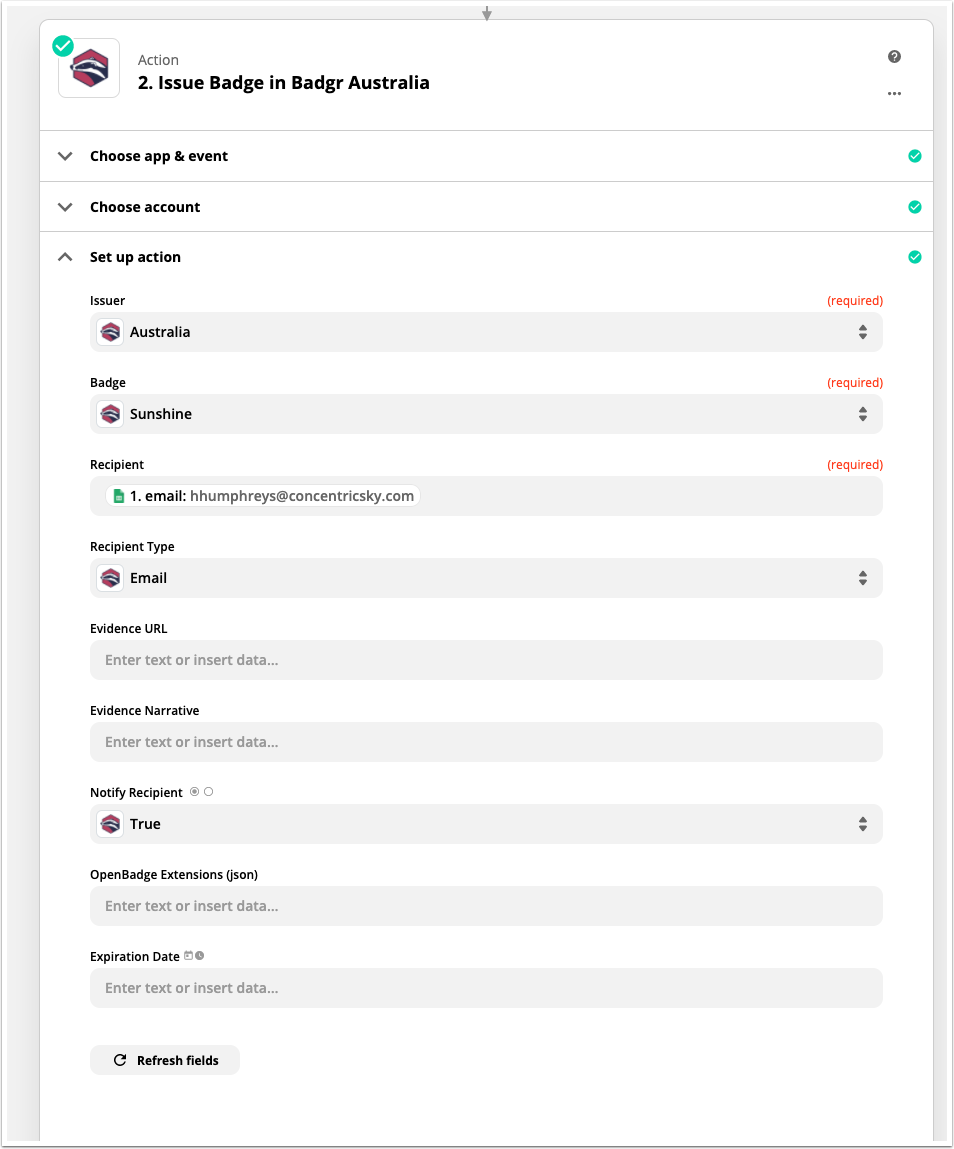
Task: Click the Badgr app logo at the top
Action: [88, 67]
